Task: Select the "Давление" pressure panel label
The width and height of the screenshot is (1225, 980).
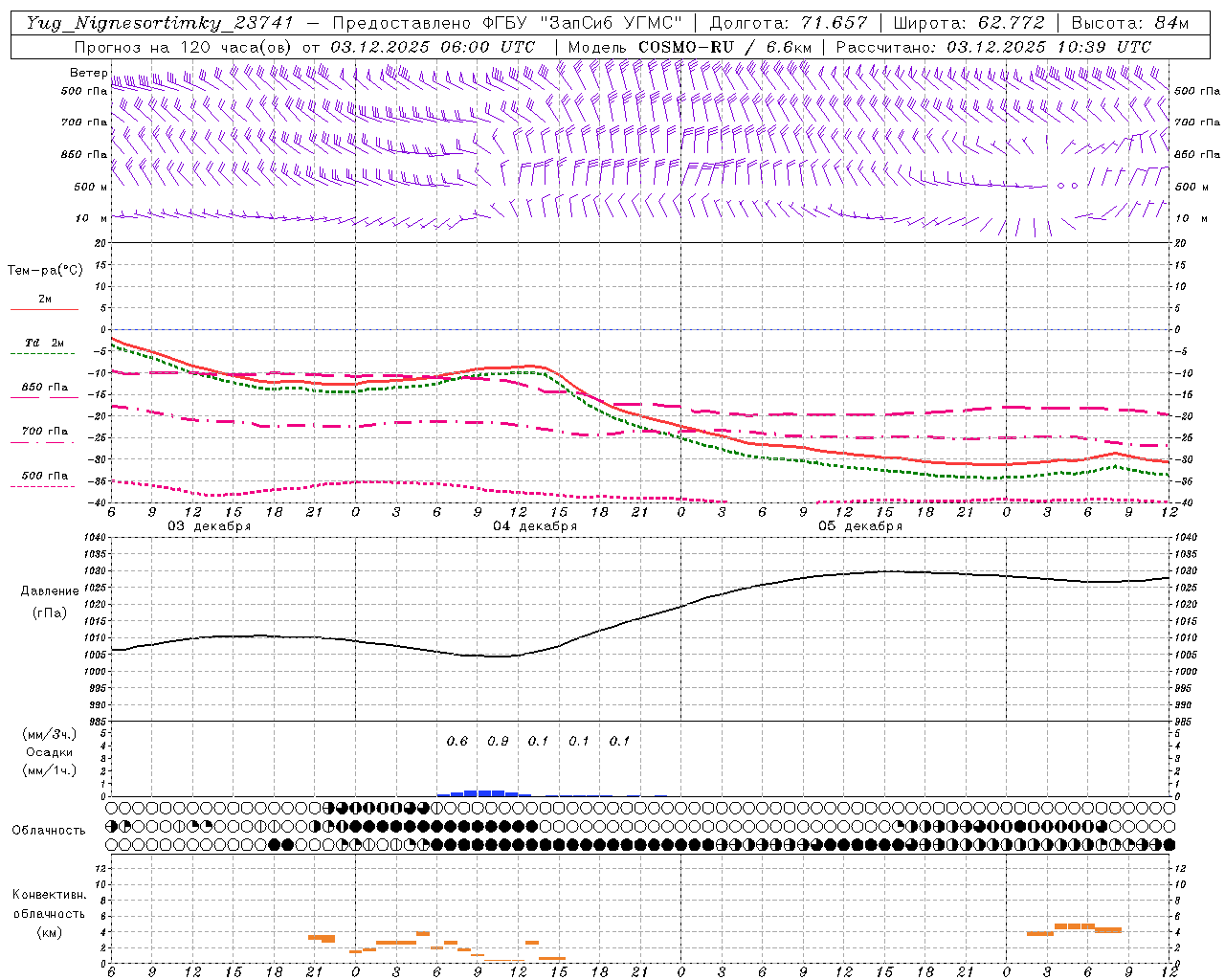Action: (x=49, y=591)
